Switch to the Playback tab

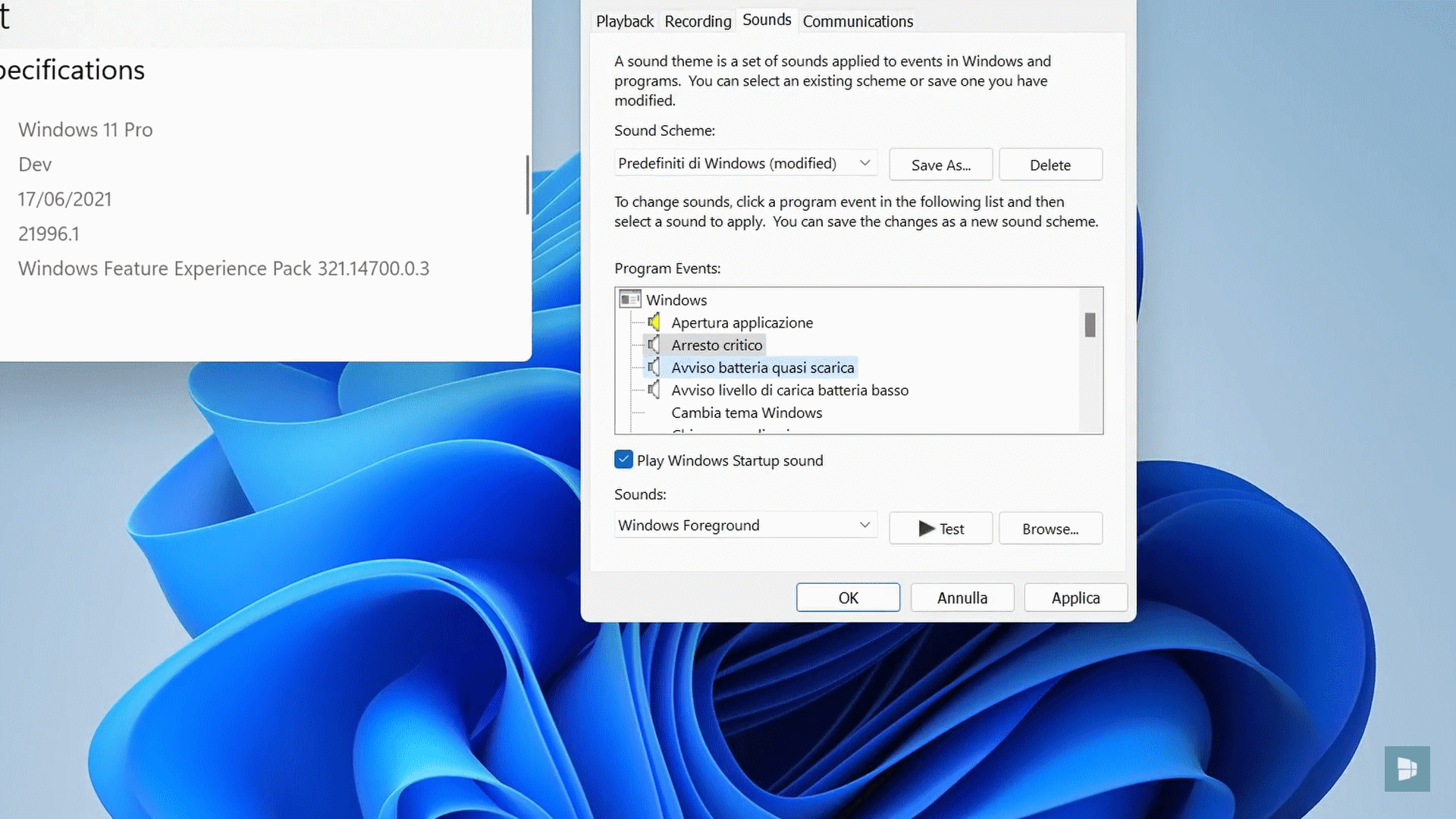(624, 21)
